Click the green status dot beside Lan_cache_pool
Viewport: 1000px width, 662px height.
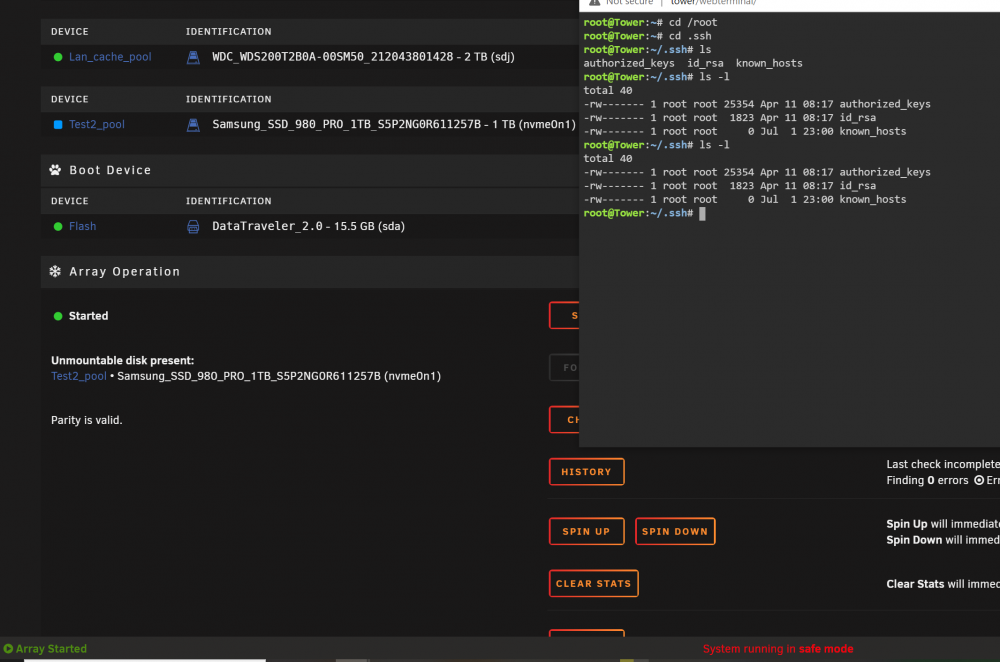tap(58, 57)
